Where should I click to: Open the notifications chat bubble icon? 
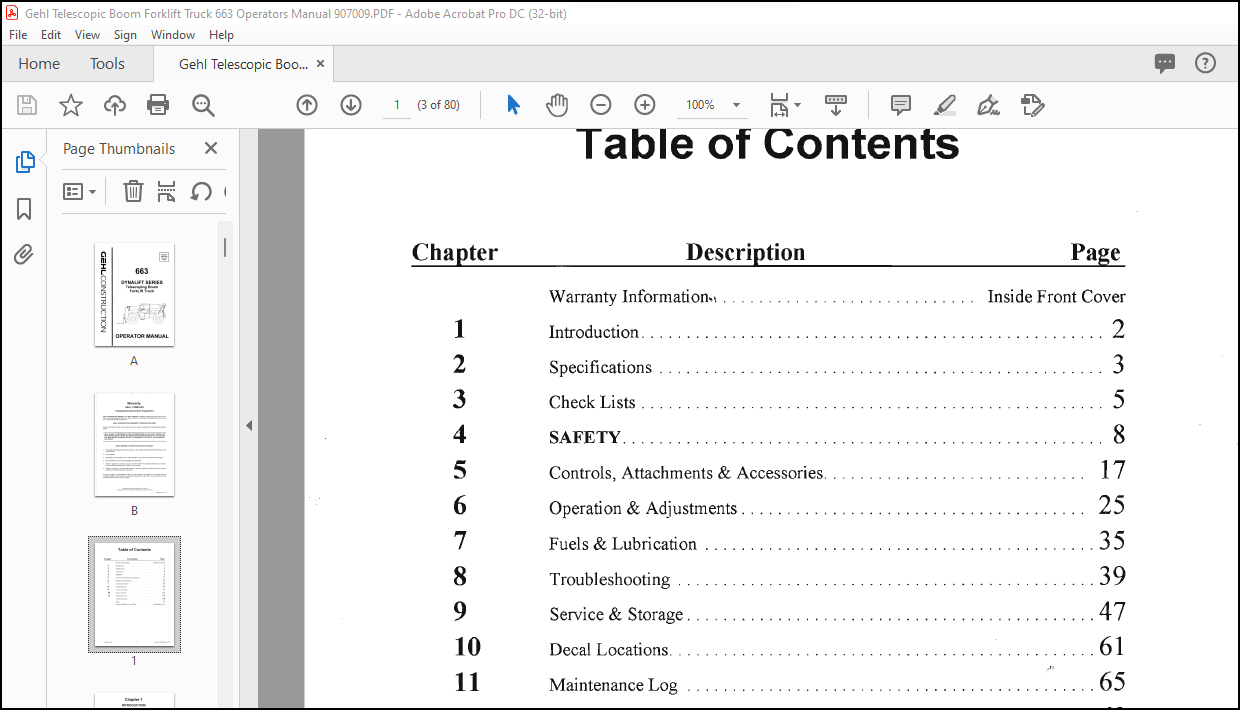1165,64
